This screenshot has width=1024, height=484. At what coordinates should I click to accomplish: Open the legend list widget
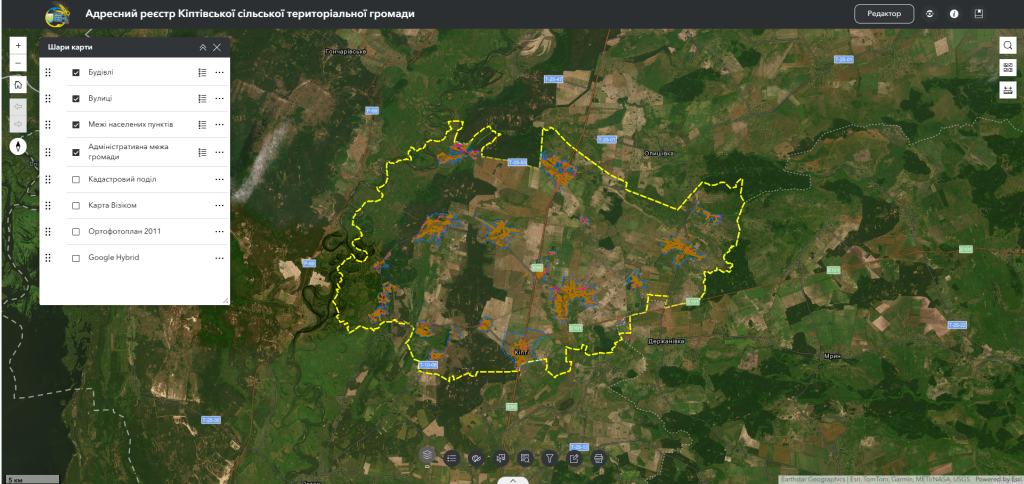pos(452,458)
